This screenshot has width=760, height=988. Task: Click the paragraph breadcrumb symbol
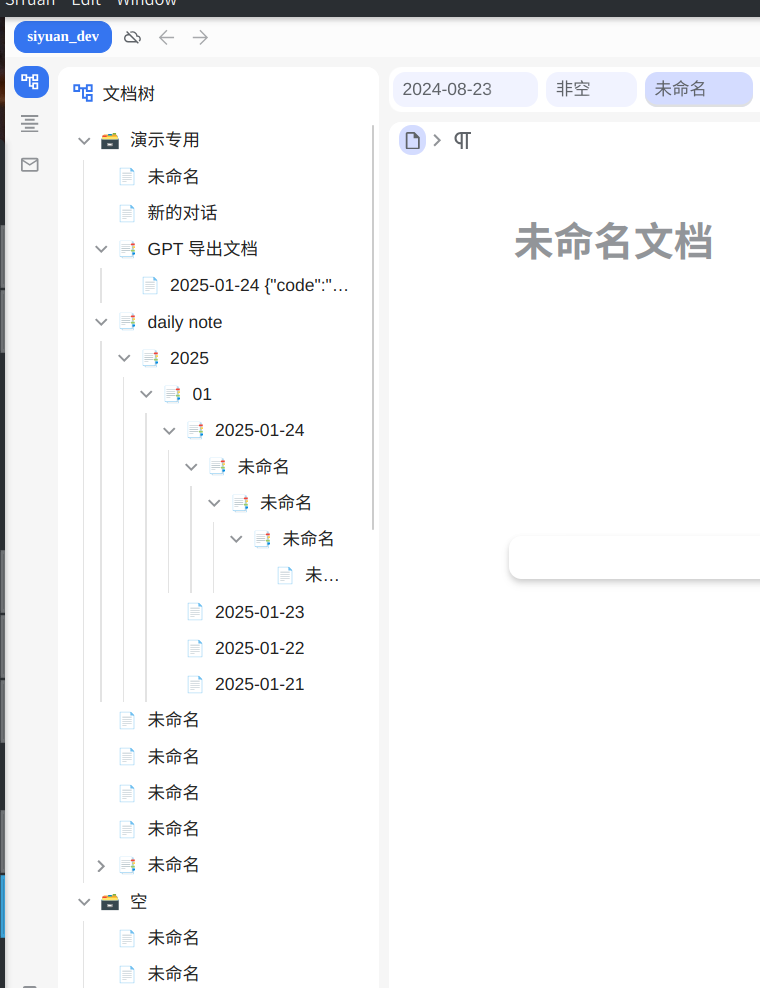[x=462, y=141]
